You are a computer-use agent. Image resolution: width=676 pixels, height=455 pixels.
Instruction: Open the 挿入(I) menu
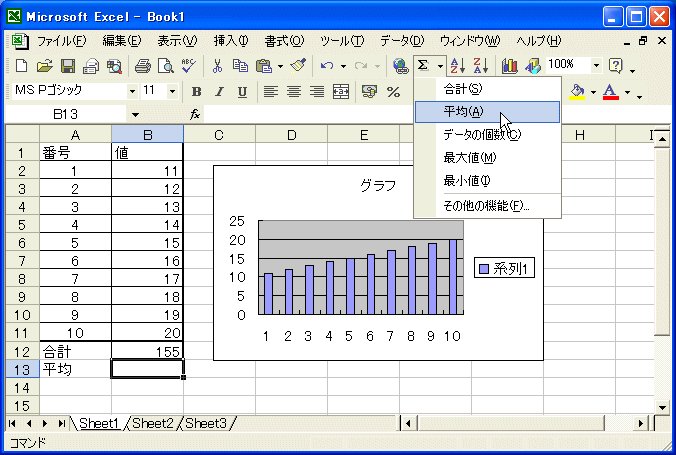click(x=230, y=41)
